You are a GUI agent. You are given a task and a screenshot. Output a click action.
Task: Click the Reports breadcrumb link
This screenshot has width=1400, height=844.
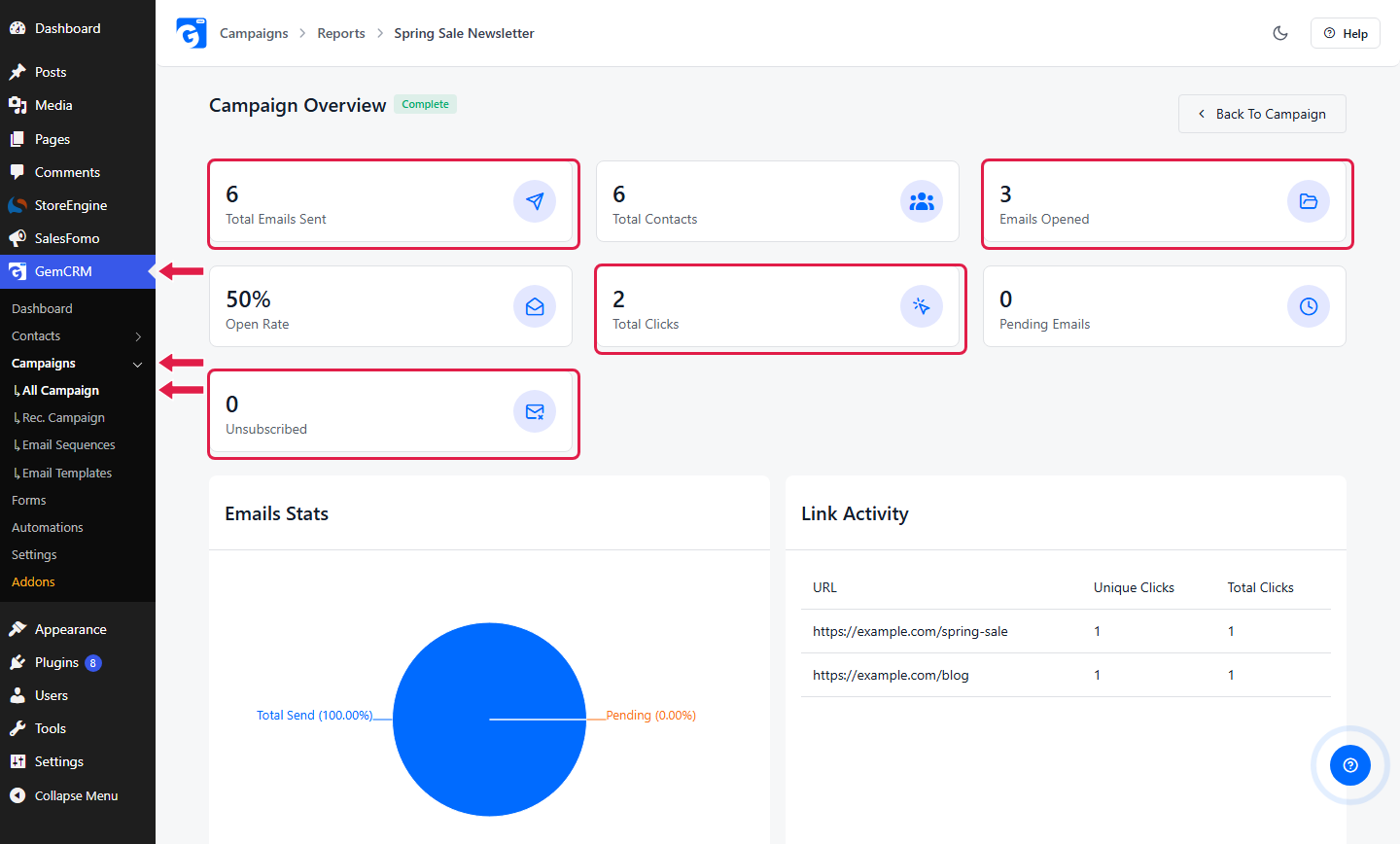coord(341,33)
